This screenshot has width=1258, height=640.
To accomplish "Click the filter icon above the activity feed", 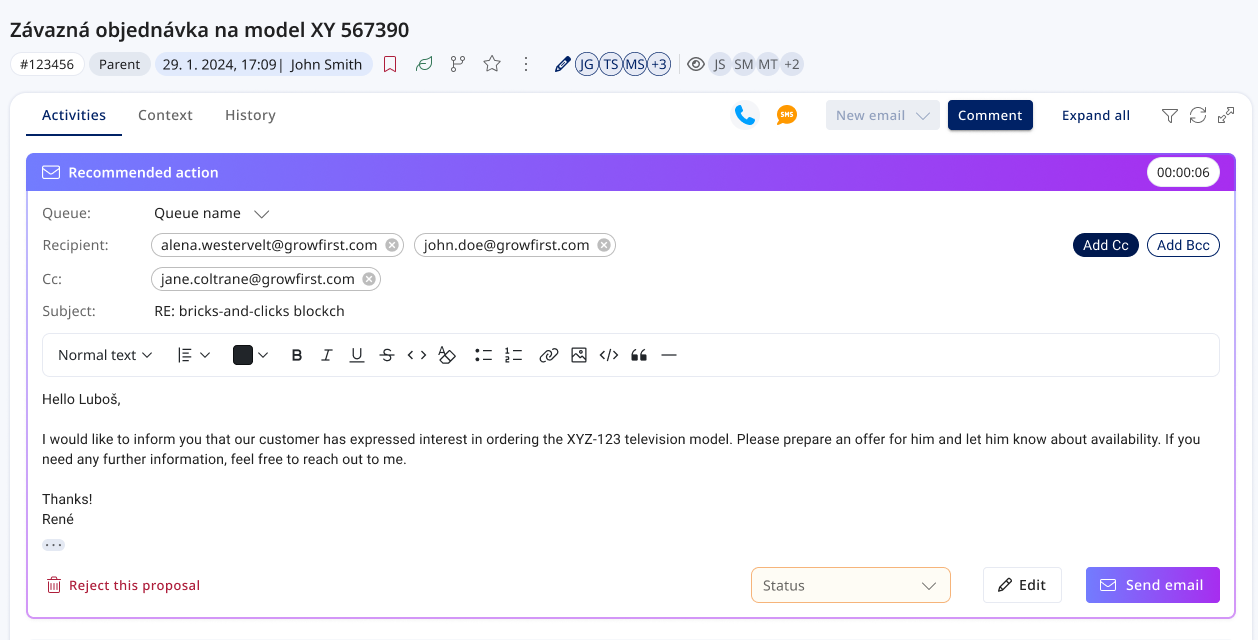I will coord(1169,115).
